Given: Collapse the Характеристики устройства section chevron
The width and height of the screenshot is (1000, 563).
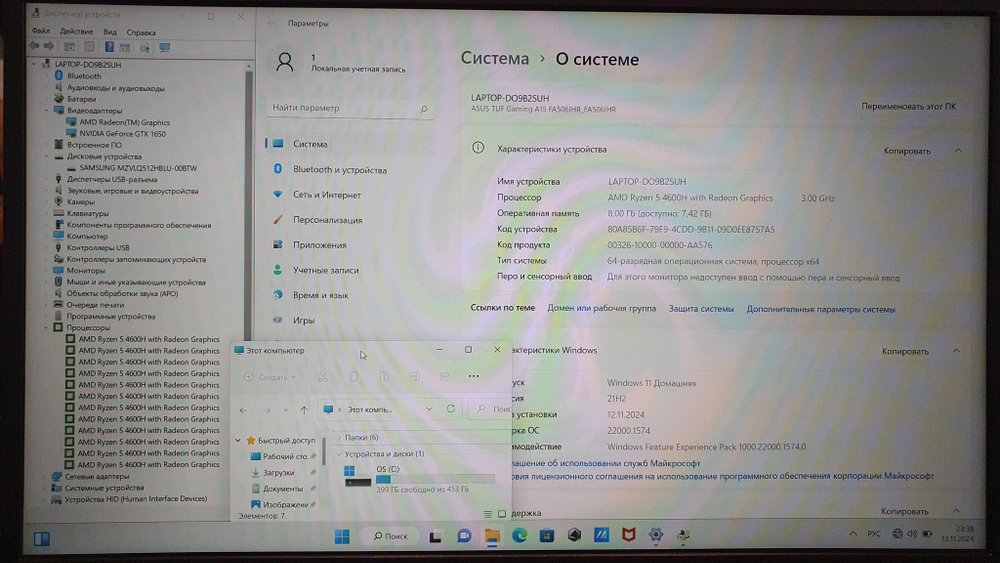Looking at the screenshot, I should (x=958, y=151).
